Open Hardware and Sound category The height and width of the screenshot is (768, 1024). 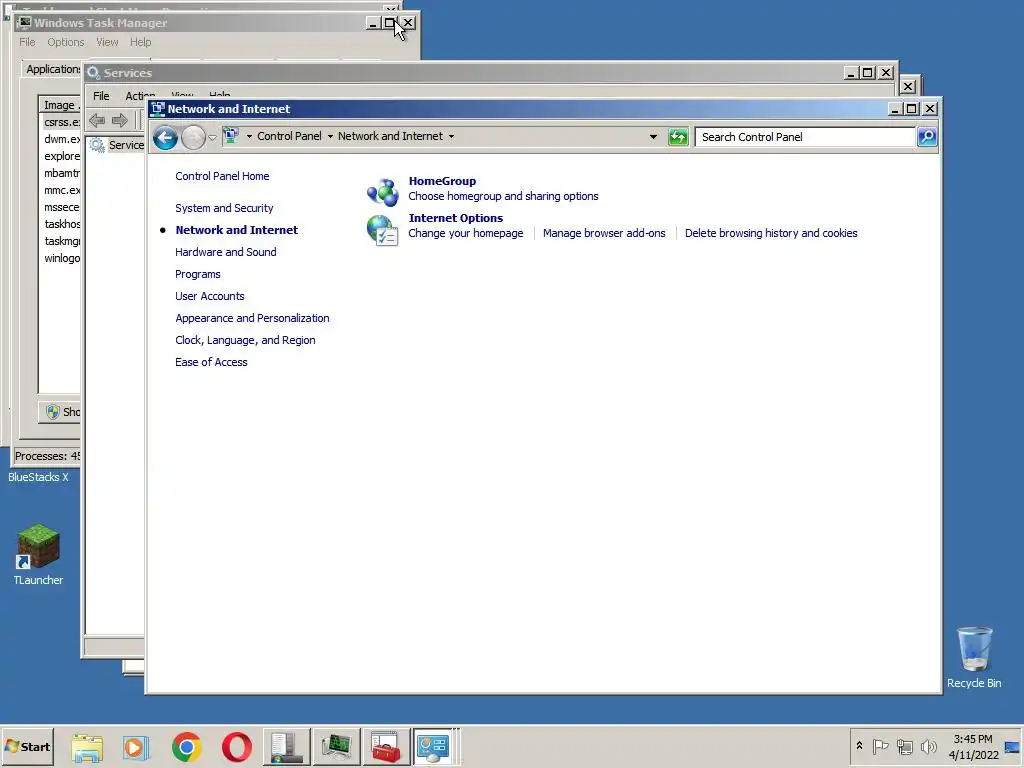pyautogui.click(x=225, y=252)
